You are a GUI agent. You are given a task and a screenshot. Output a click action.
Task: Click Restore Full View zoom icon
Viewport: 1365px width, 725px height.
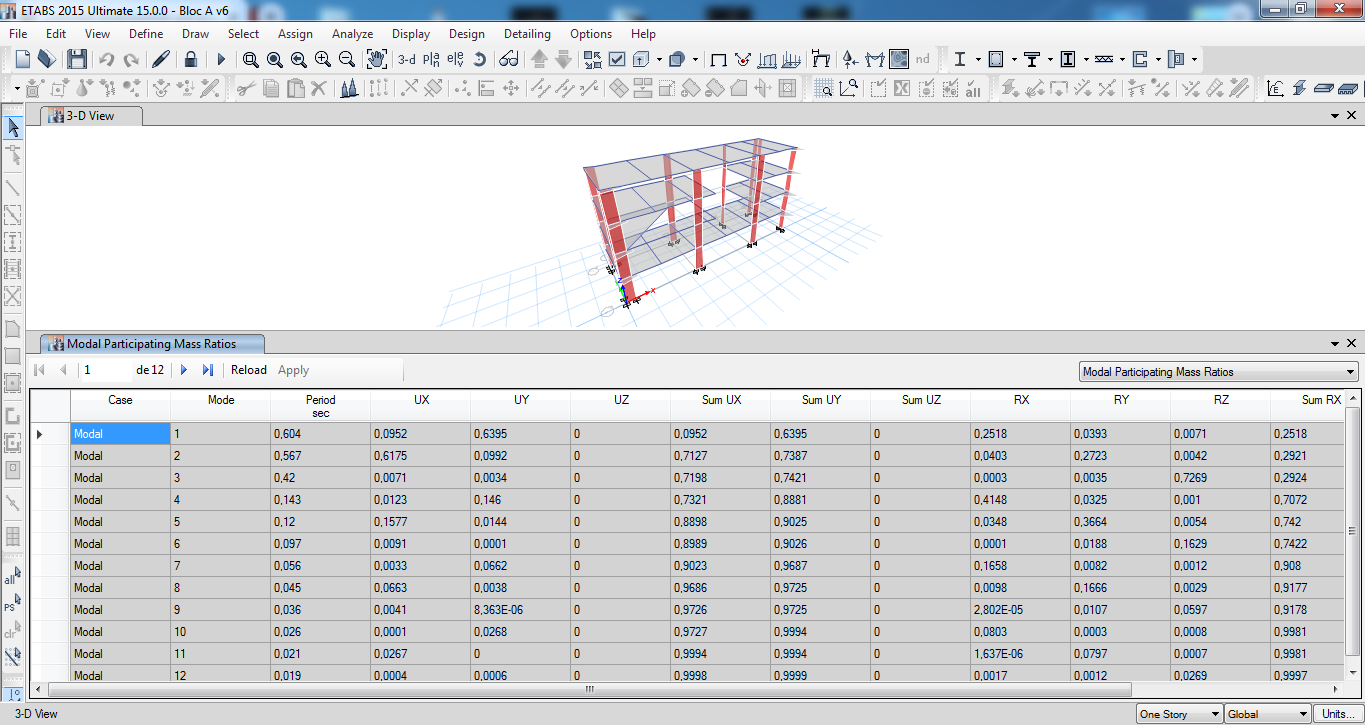(275, 59)
